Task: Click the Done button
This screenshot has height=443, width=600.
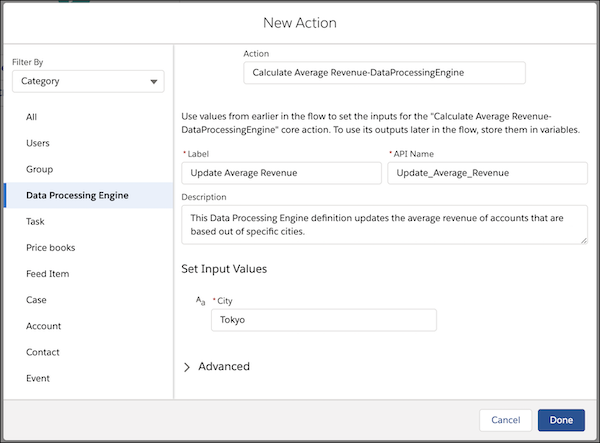Action: (561, 420)
